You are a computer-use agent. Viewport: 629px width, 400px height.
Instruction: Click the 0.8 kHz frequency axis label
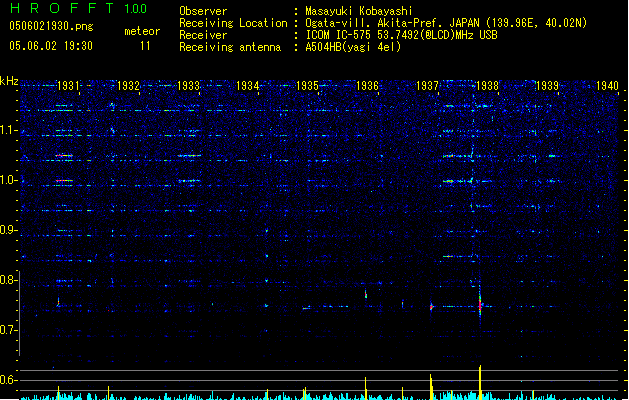point(9,280)
